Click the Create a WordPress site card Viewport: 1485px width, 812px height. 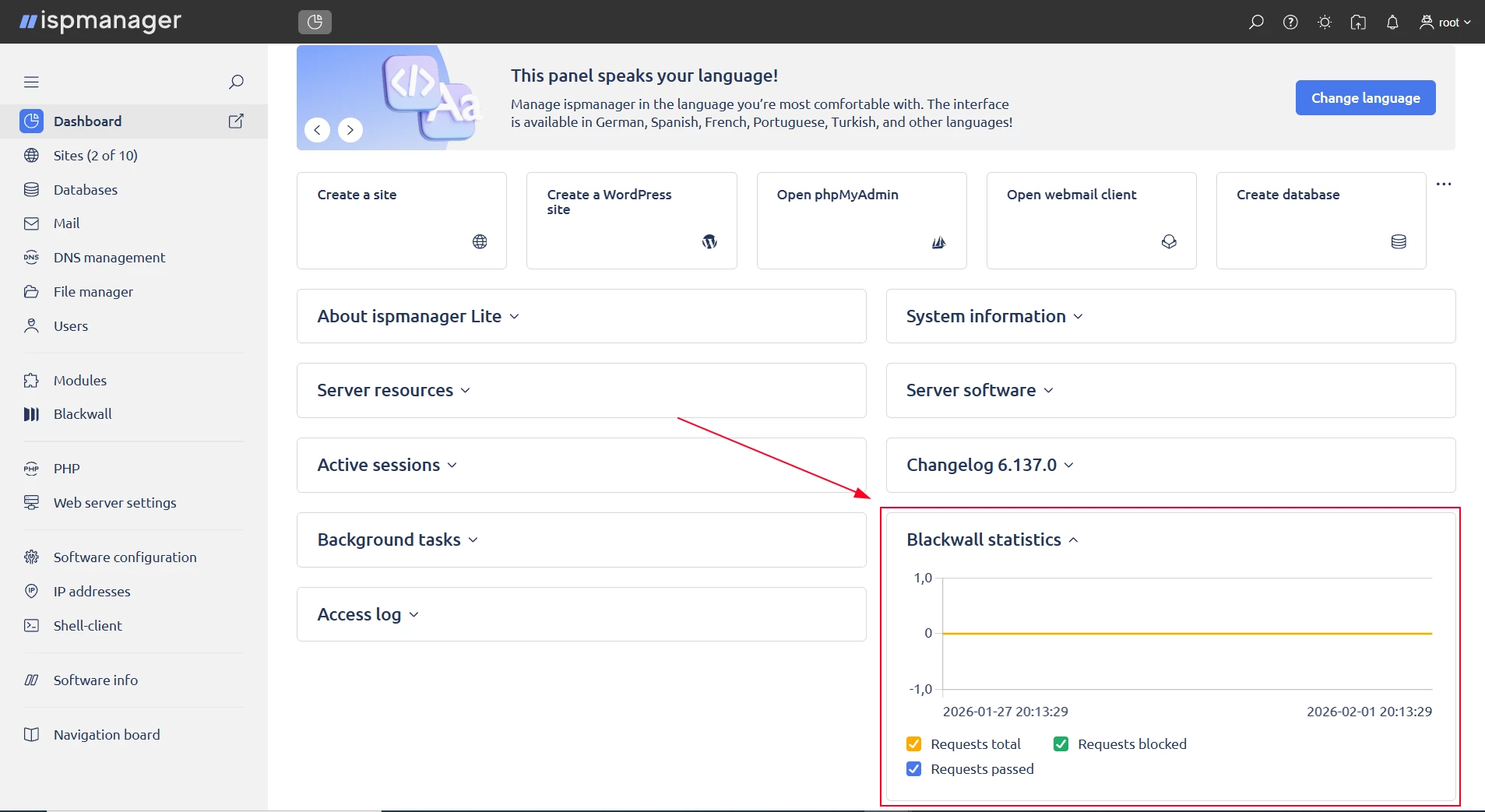pos(632,220)
